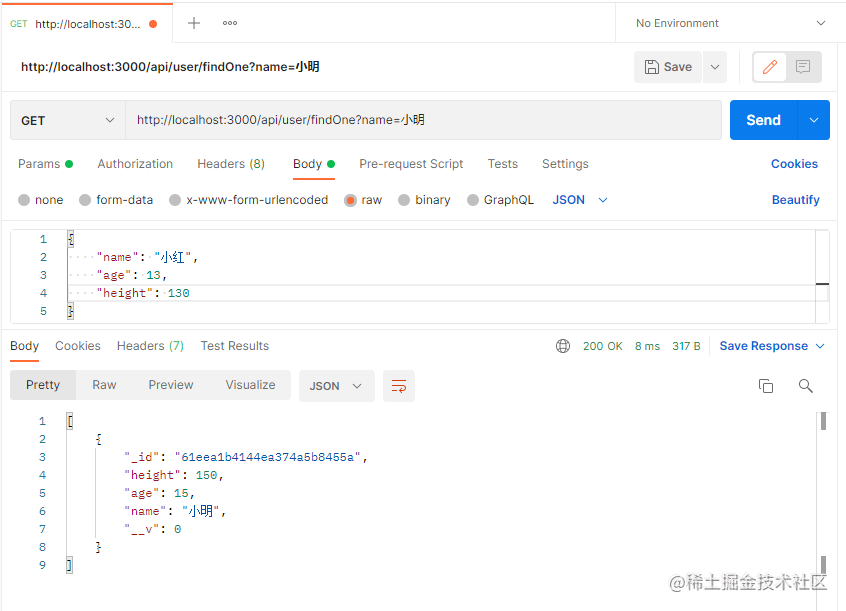Click the "name": "小明" response line

coord(175,511)
